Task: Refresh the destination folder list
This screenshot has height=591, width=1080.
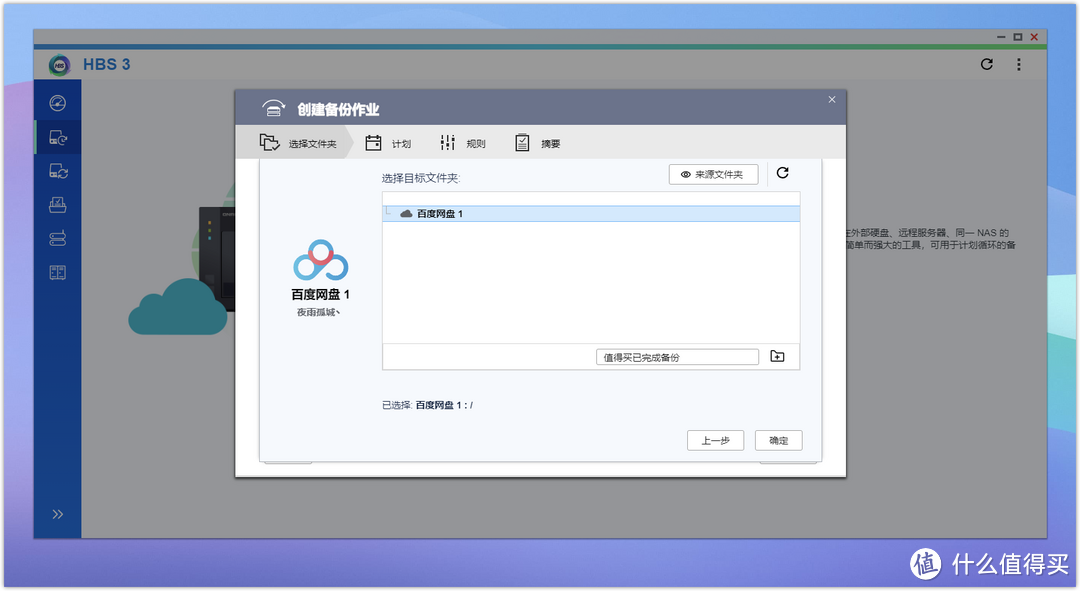Action: pyautogui.click(x=782, y=173)
